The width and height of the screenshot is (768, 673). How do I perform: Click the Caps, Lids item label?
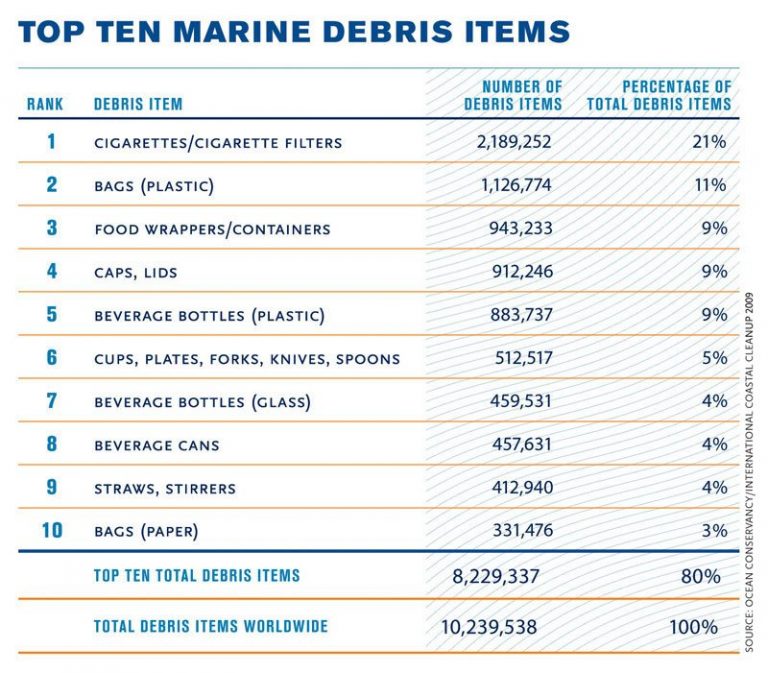[136, 273]
